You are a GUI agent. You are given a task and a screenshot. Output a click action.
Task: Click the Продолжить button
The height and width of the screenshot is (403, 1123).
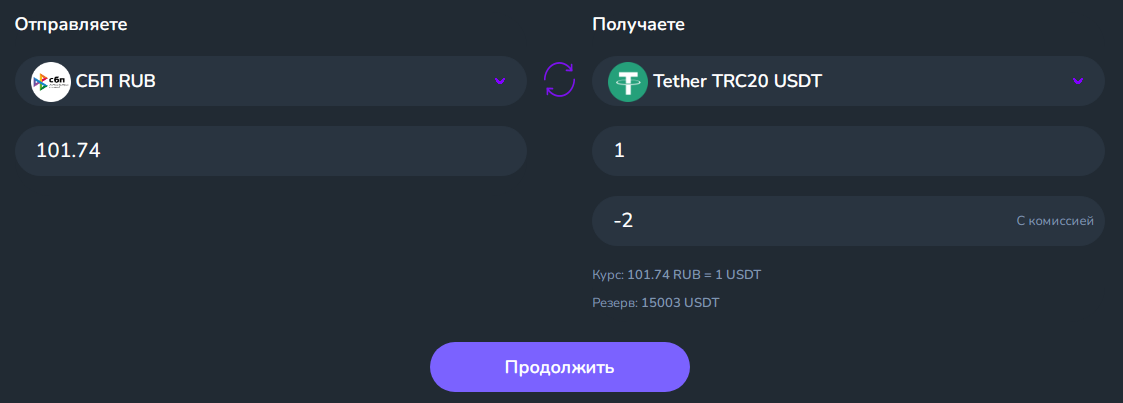pos(559,366)
